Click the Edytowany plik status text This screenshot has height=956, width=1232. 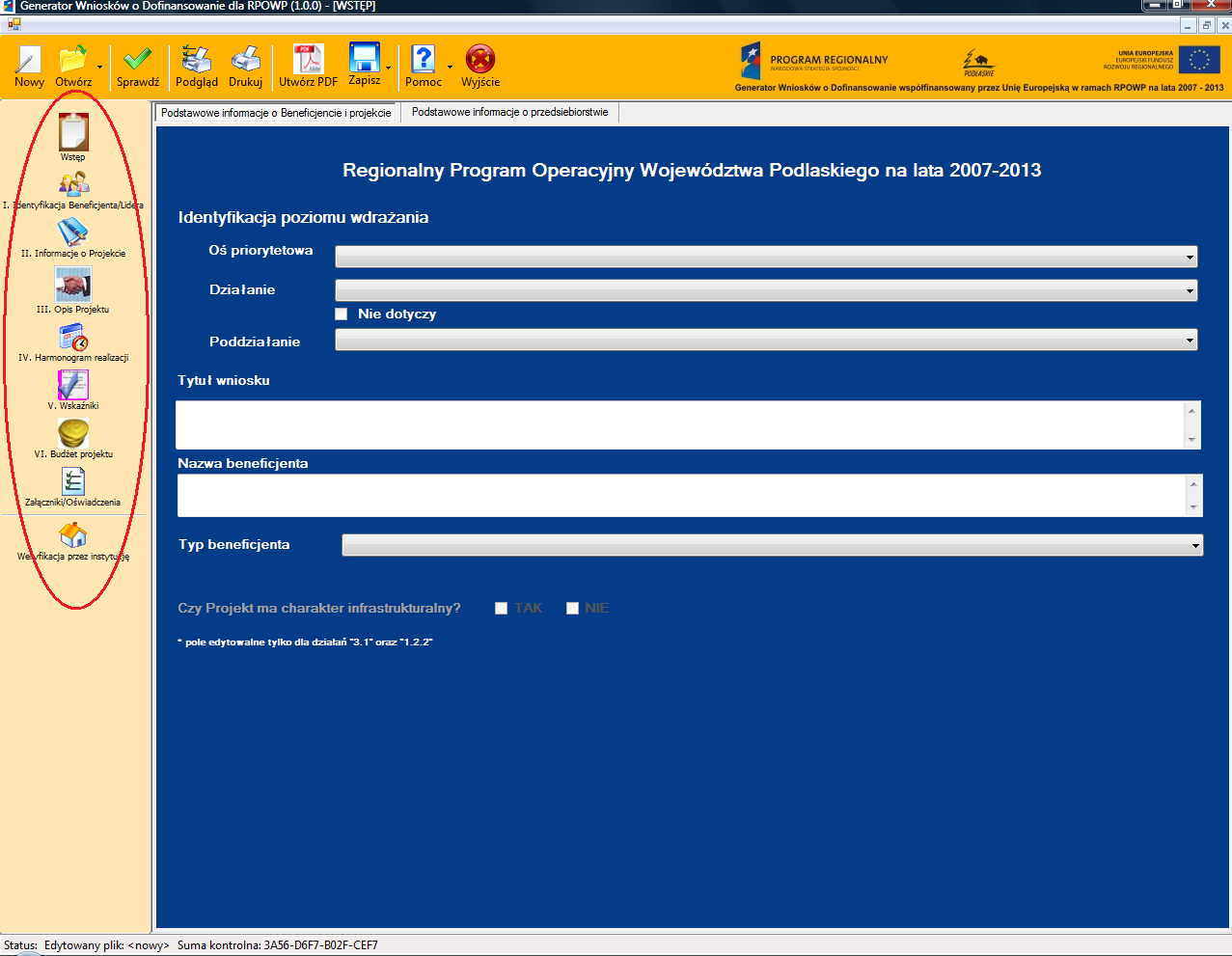click(107, 945)
